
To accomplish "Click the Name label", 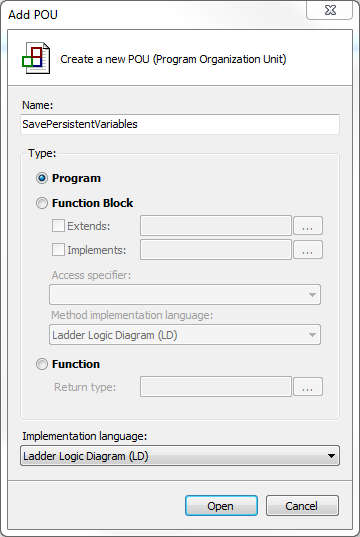I will [x=38, y=105].
